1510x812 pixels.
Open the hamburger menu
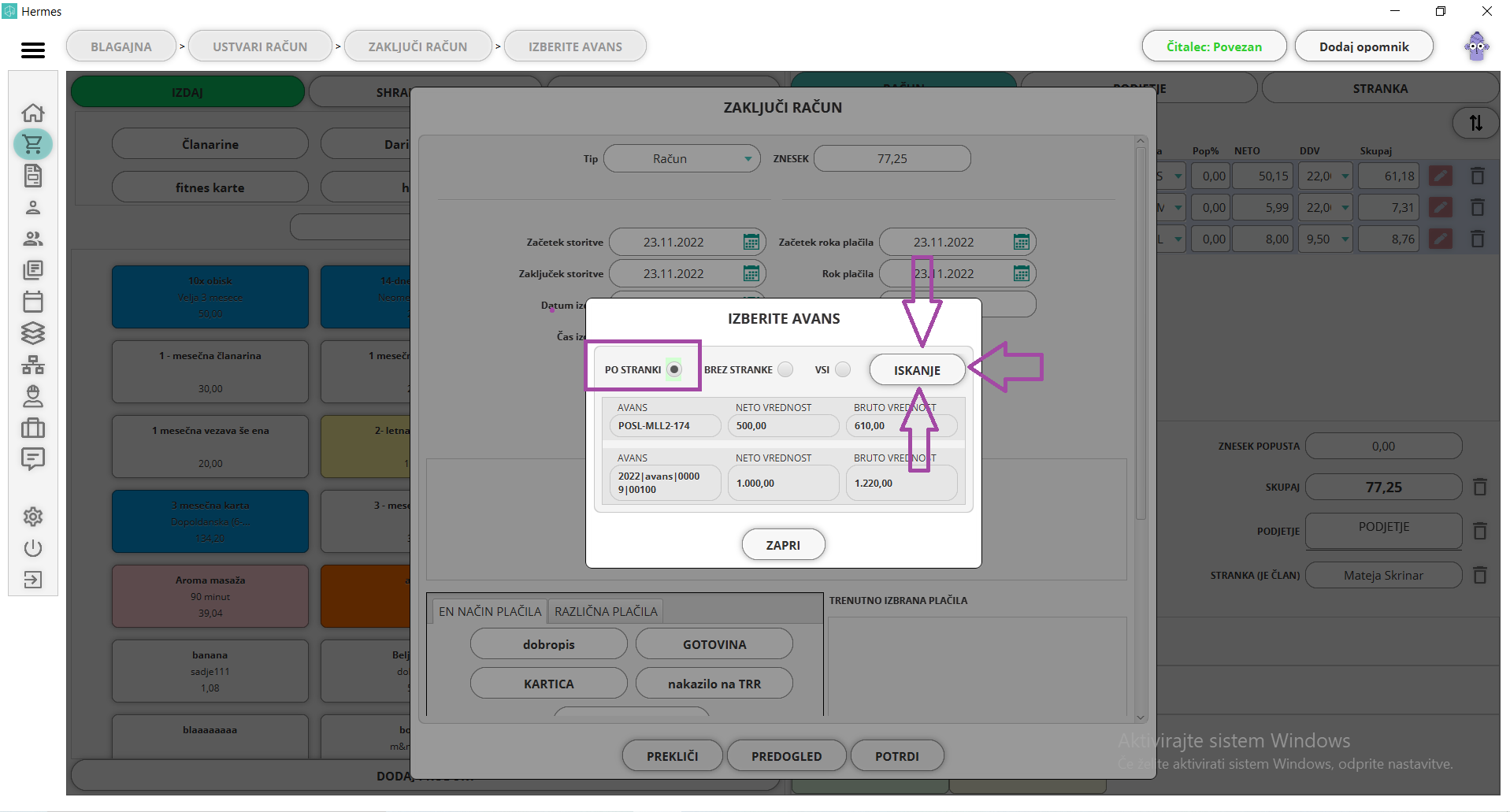tap(33, 50)
